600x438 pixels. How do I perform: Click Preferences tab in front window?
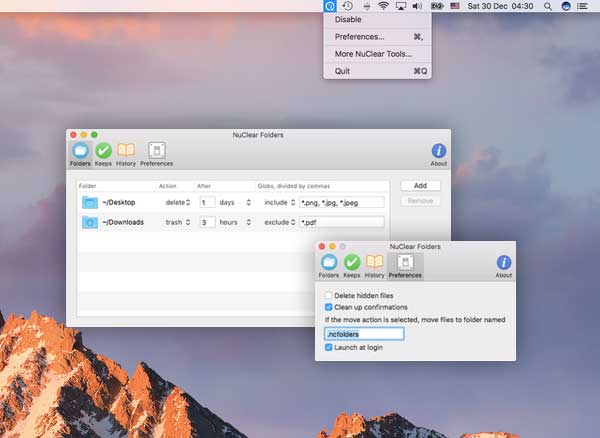point(405,266)
